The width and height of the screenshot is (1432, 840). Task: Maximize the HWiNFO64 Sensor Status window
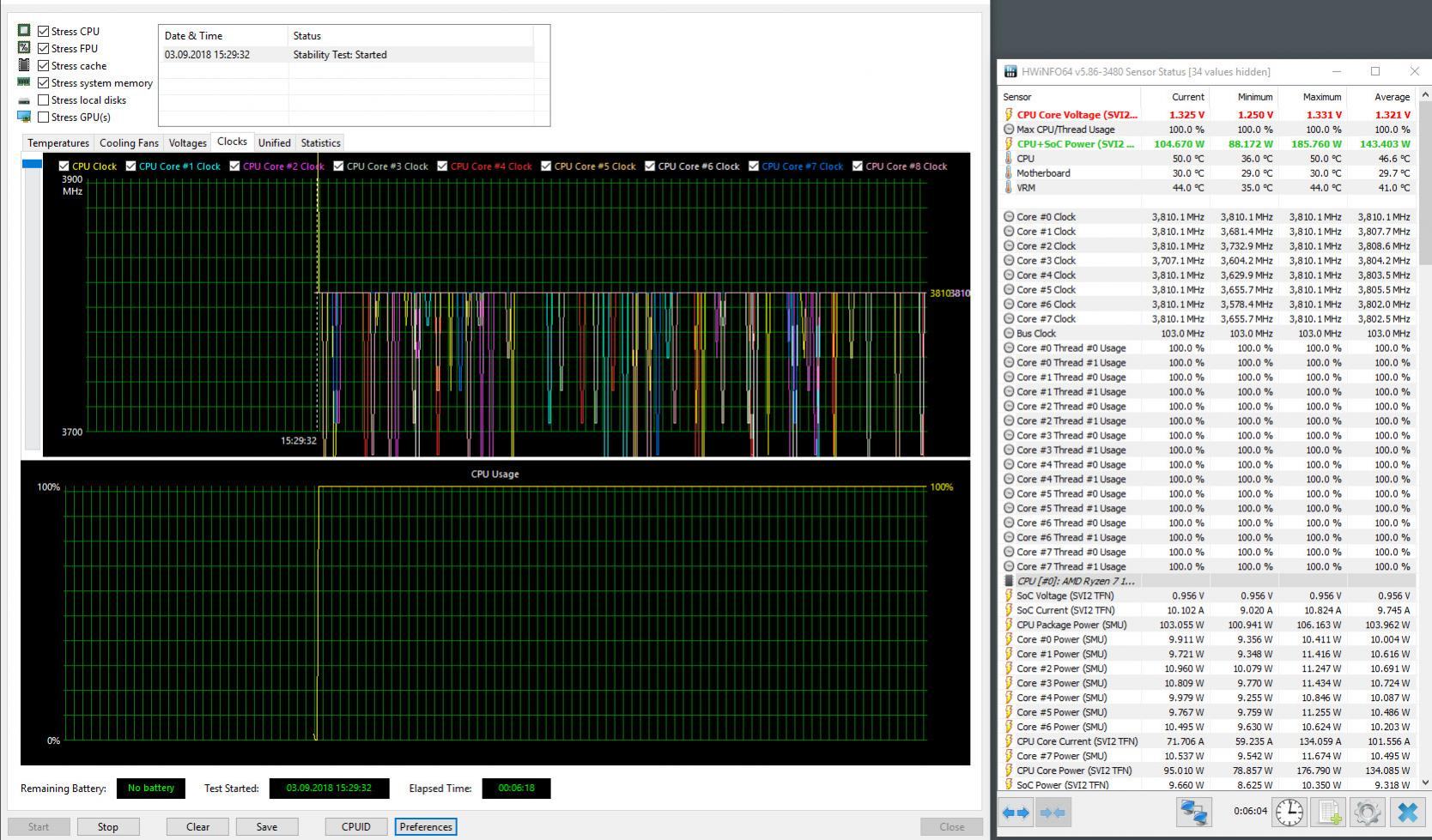[1374, 71]
